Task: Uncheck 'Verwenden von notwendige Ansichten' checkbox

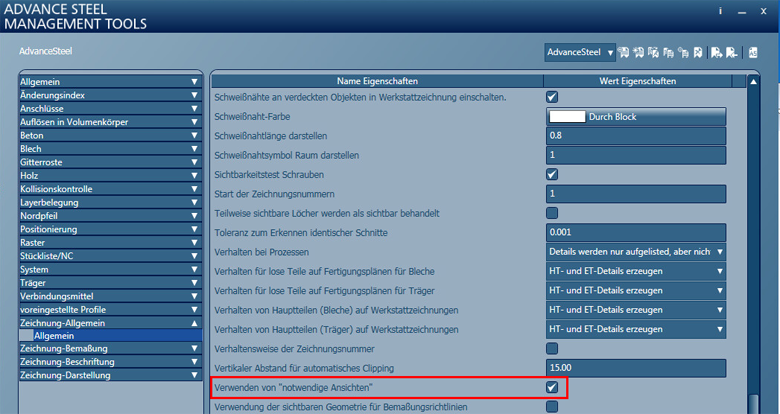Action: (x=552, y=388)
